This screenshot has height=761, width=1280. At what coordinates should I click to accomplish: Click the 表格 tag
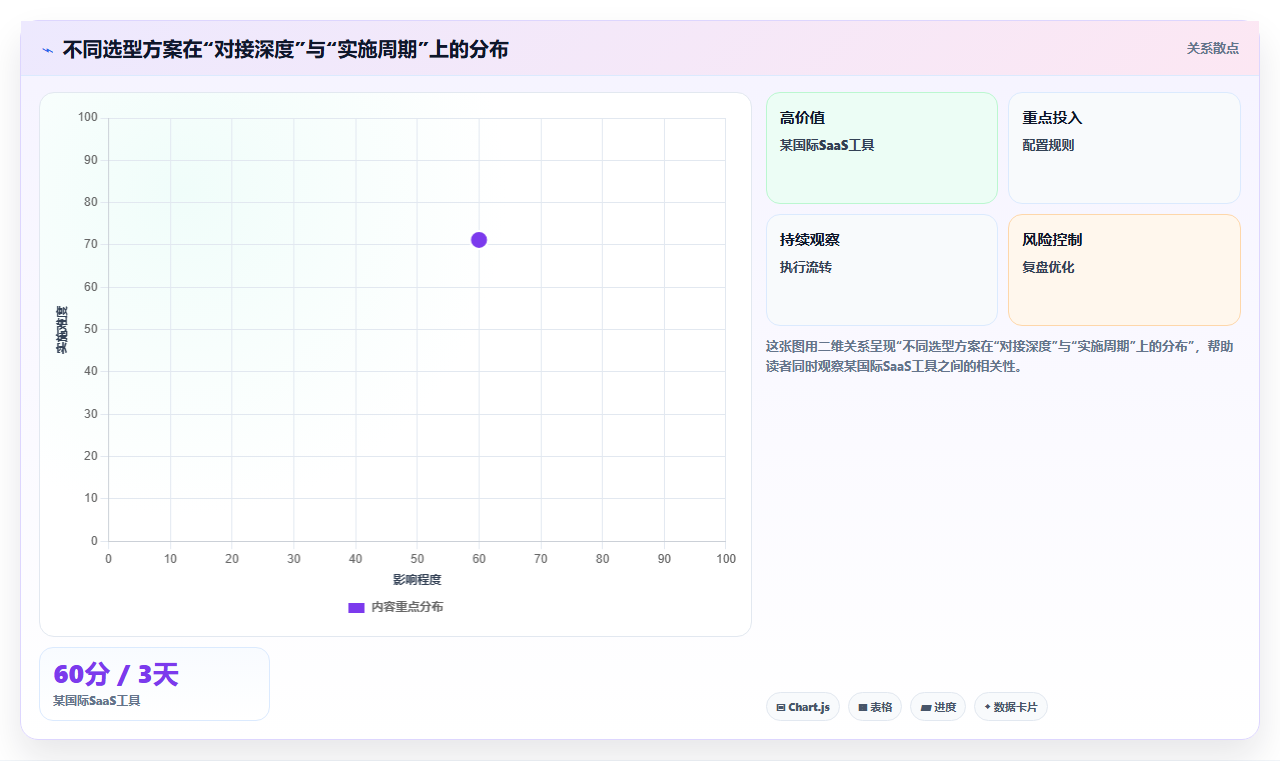click(x=875, y=707)
